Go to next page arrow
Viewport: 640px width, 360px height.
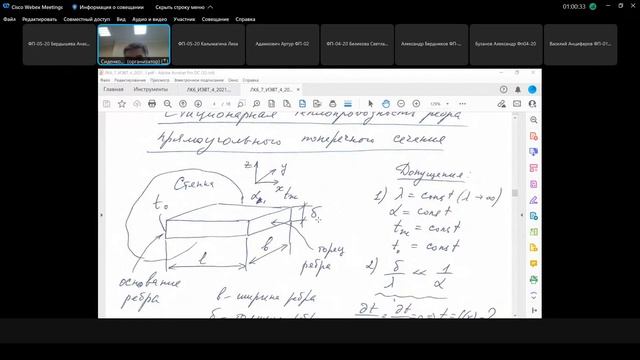click(x=198, y=104)
